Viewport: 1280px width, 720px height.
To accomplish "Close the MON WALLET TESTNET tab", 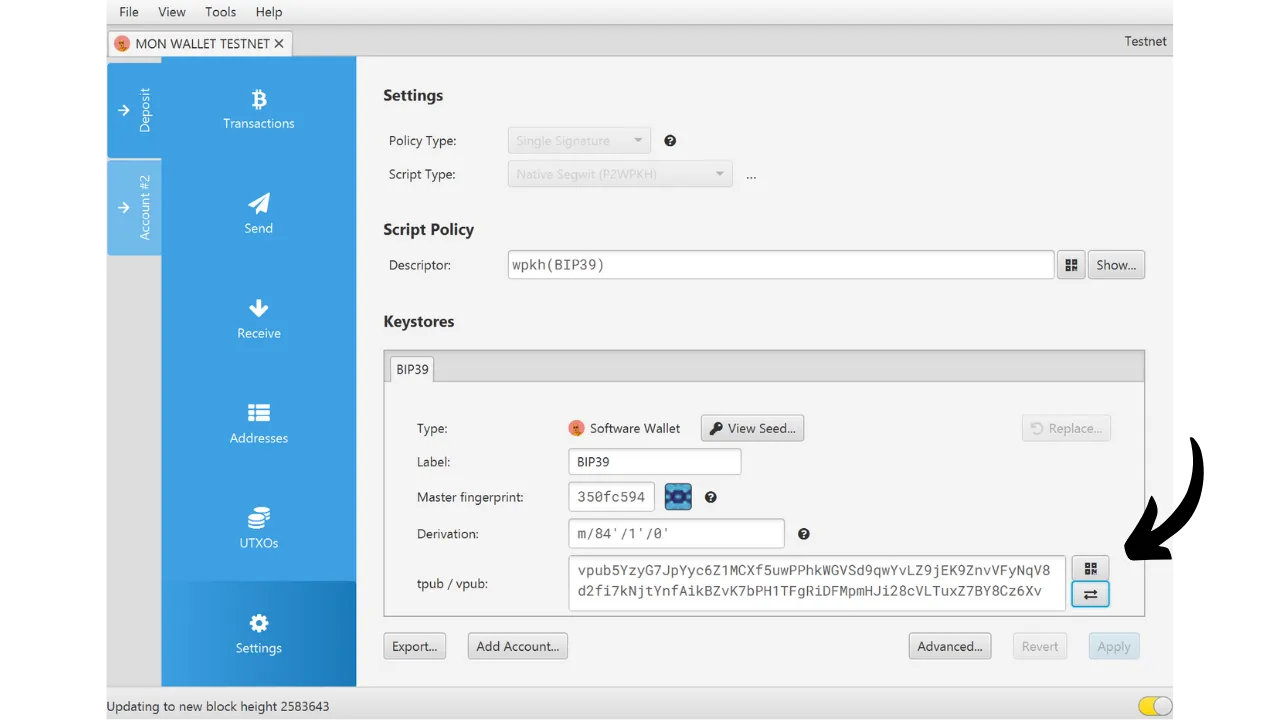I will coord(279,44).
